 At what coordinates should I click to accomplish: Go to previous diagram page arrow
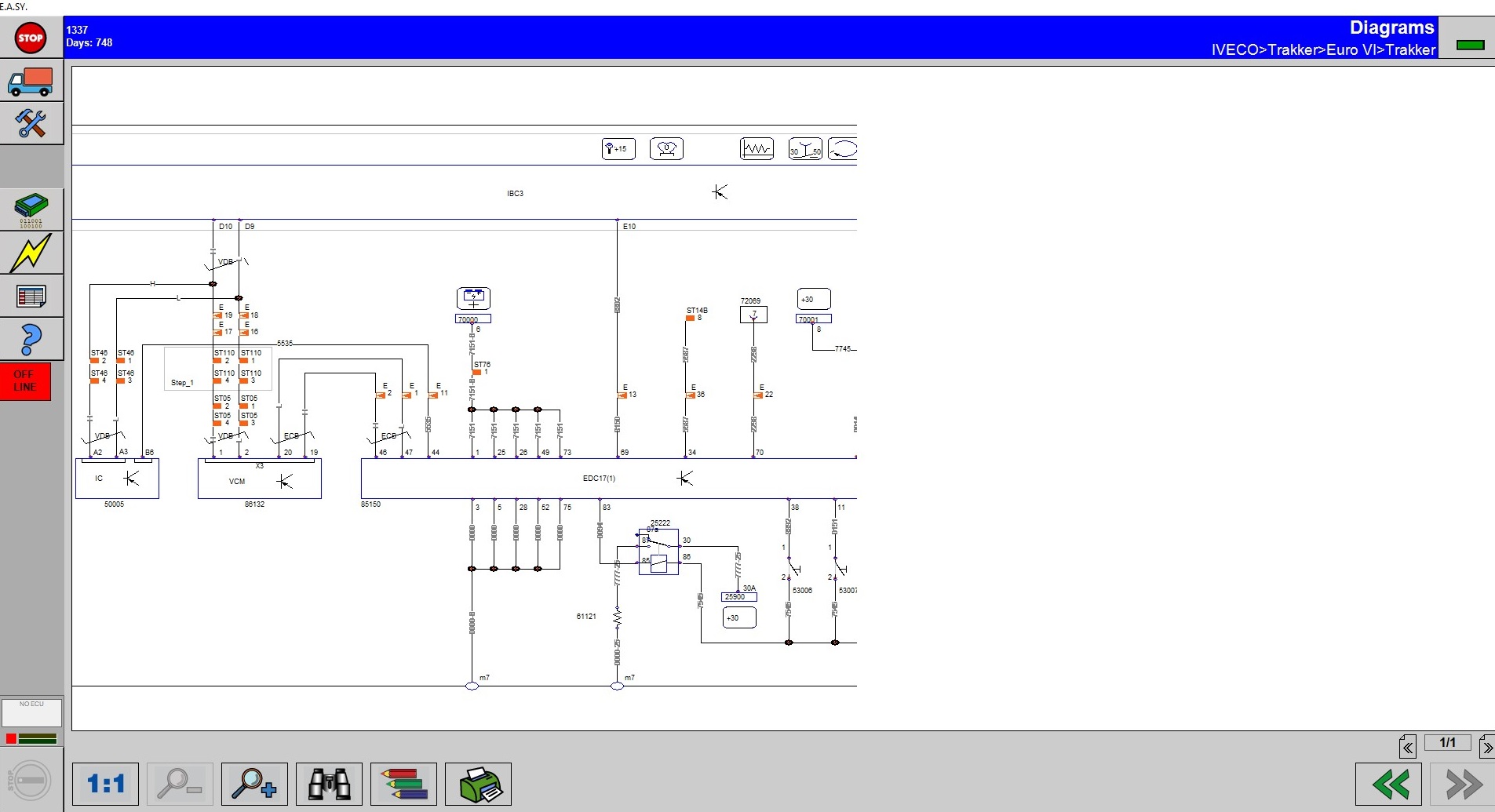[1408, 748]
